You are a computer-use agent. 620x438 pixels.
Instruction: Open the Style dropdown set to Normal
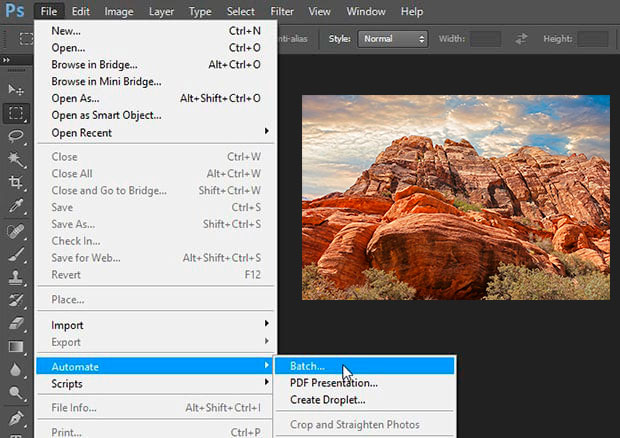(x=393, y=39)
